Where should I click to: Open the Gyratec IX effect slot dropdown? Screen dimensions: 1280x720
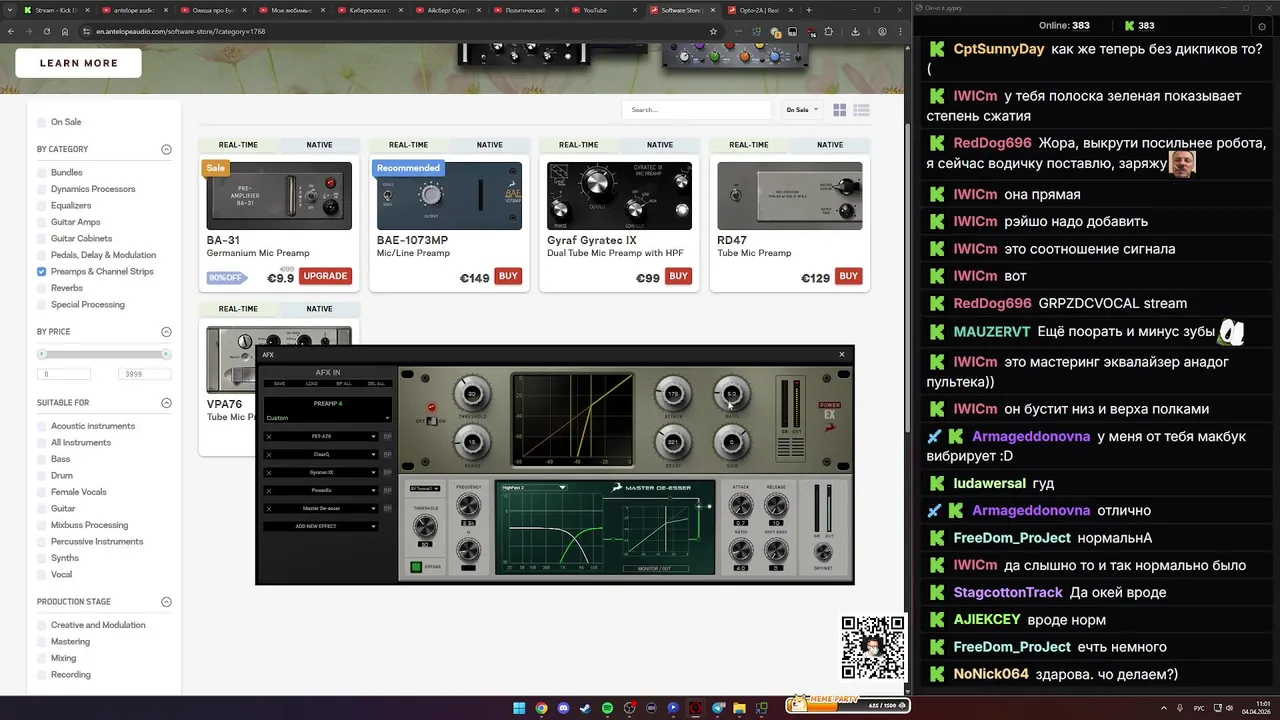coord(322,472)
